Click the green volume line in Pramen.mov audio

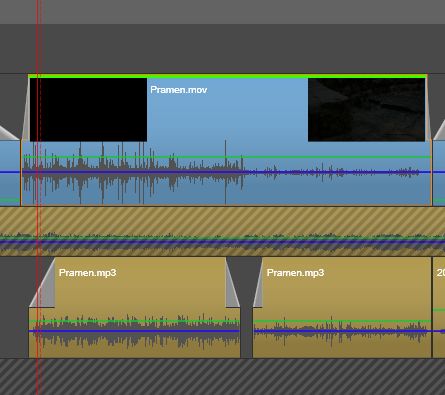pos(227,157)
